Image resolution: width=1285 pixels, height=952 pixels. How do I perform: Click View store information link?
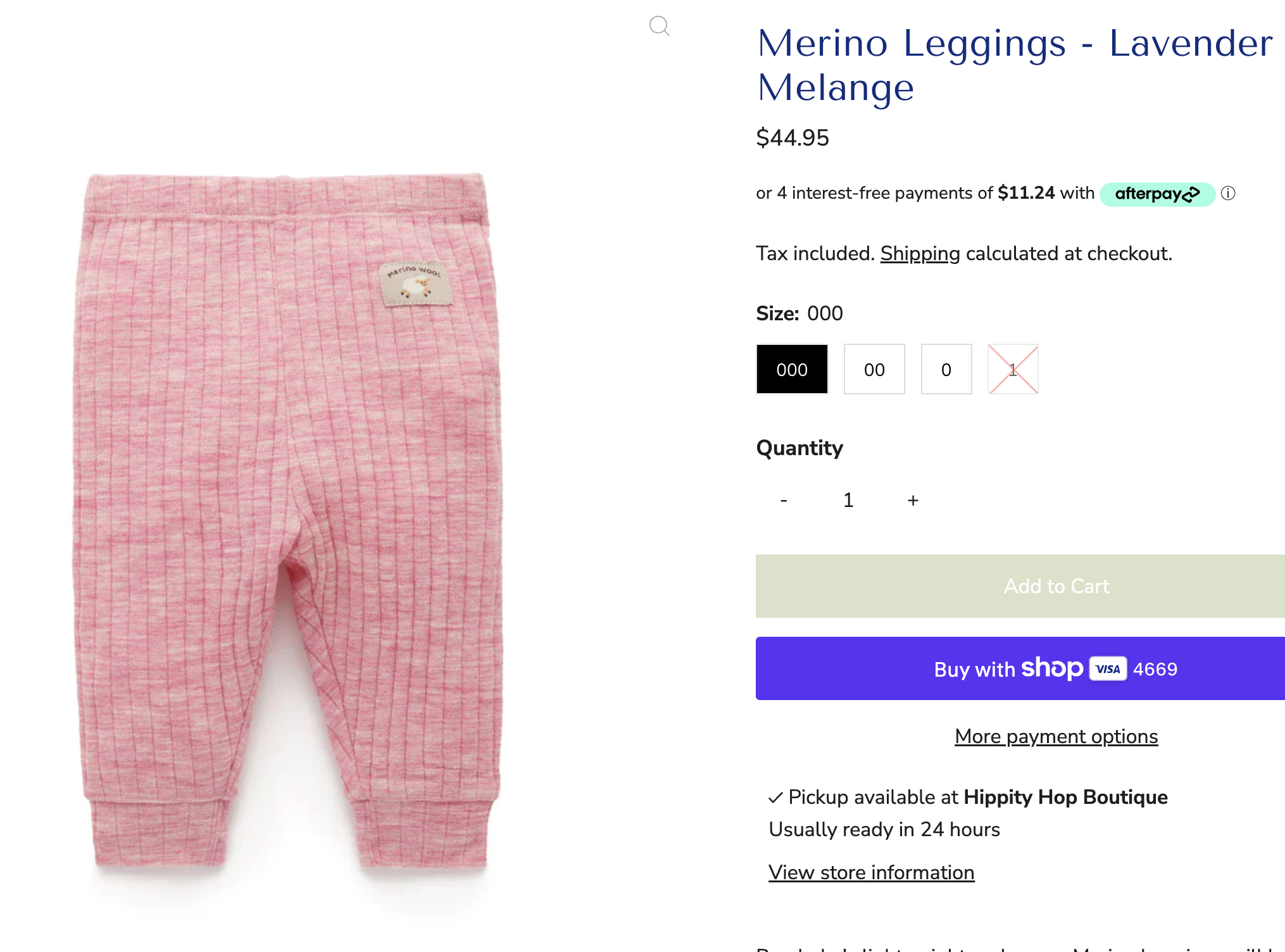(871, 873)
